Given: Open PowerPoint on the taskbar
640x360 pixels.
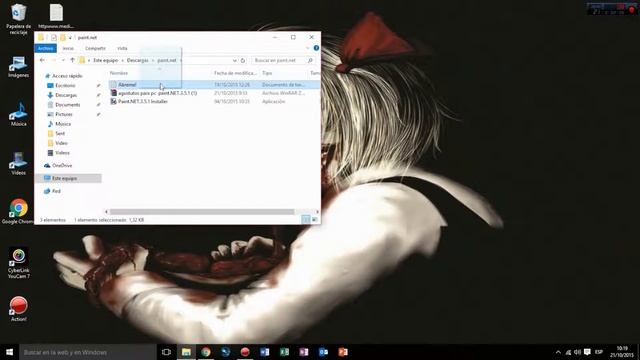Looking at the screenshot, I should point(343,352).
